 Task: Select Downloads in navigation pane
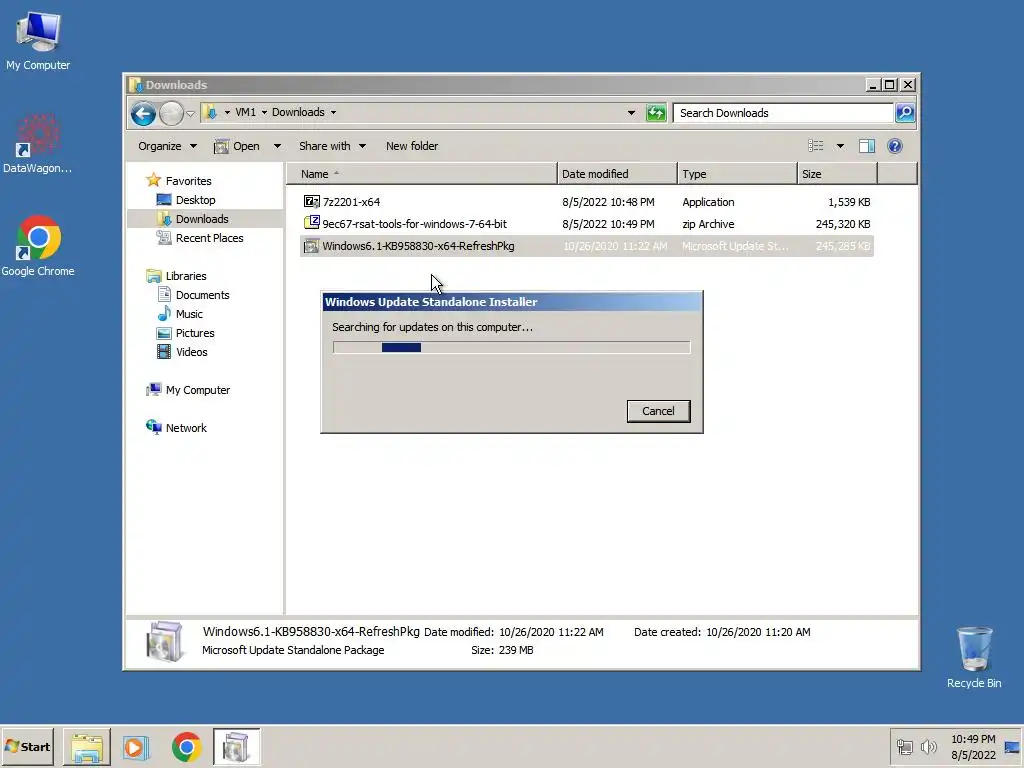(202, 219)
